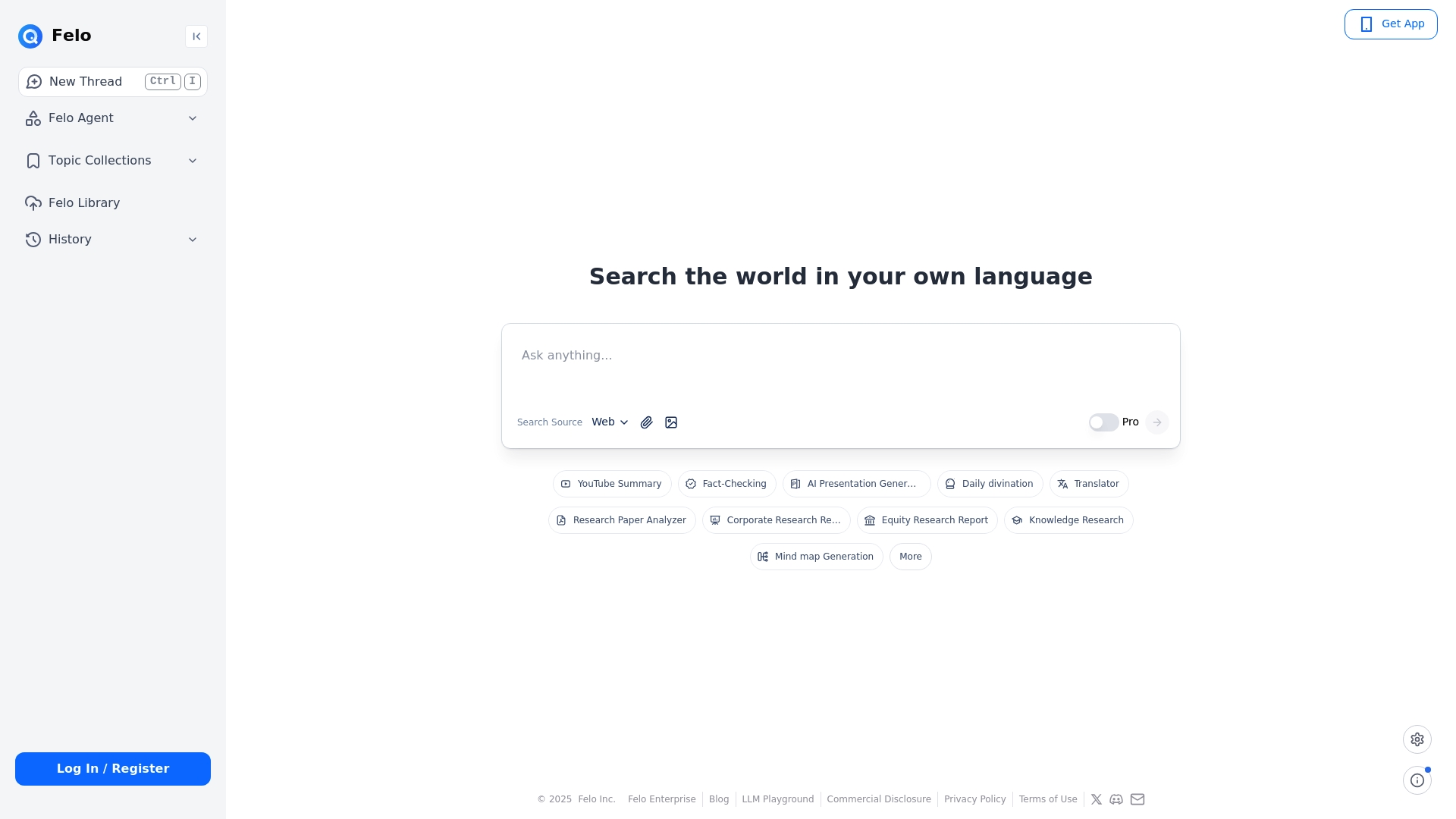Open the Felo Enterprise footer link

pyautogui.click(x=662, y=799)
